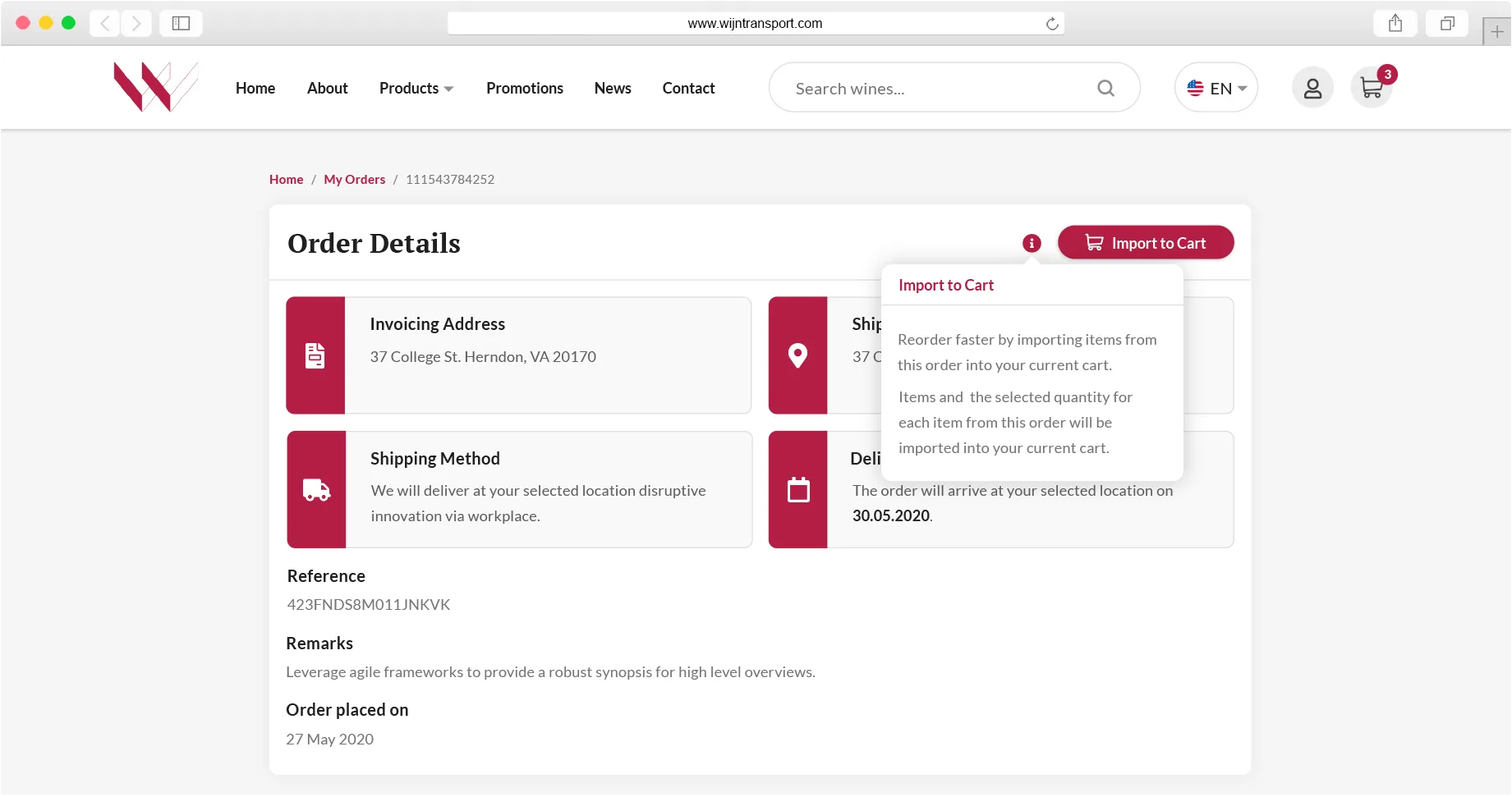Follow the My Orders breadcrumb link
1512x797 pixels.
pyautogui.click(x=354, y=179)
